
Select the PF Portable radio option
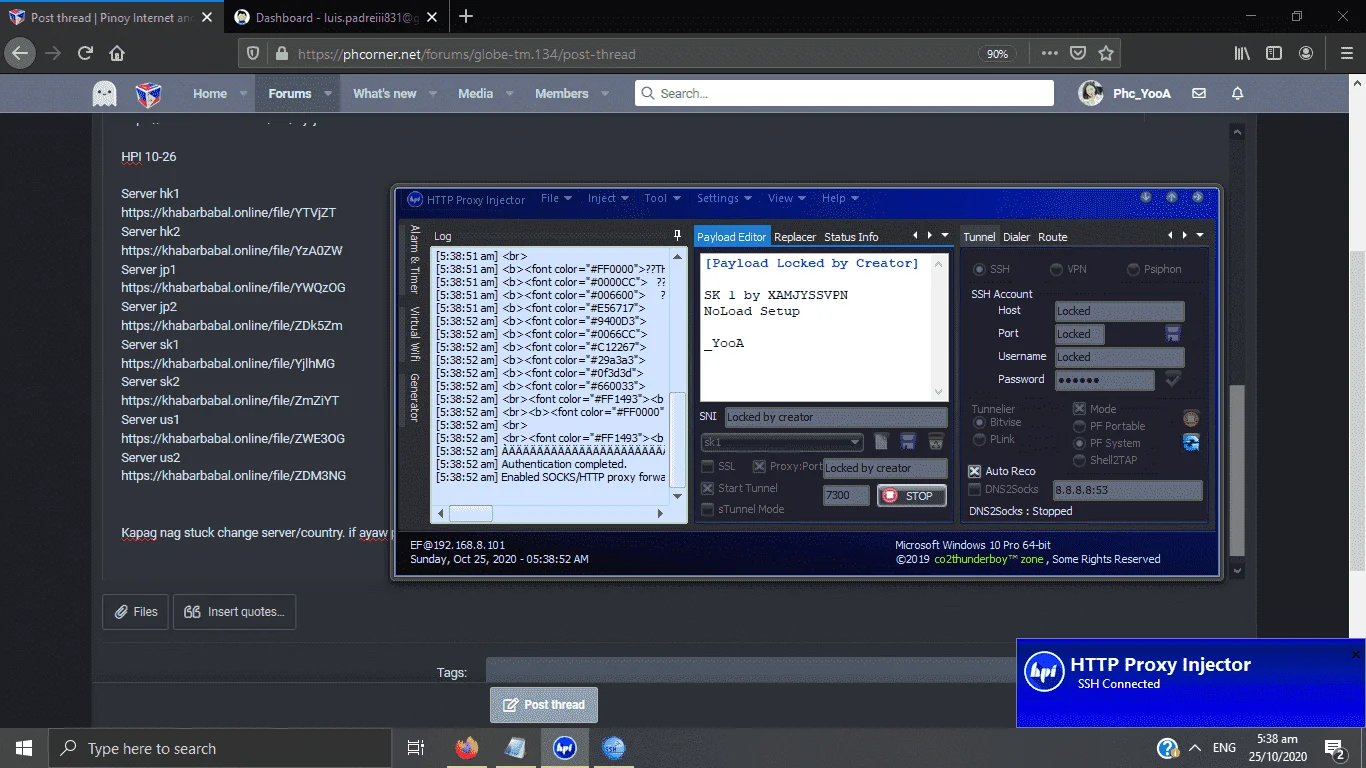click(x=1079, y=426)
